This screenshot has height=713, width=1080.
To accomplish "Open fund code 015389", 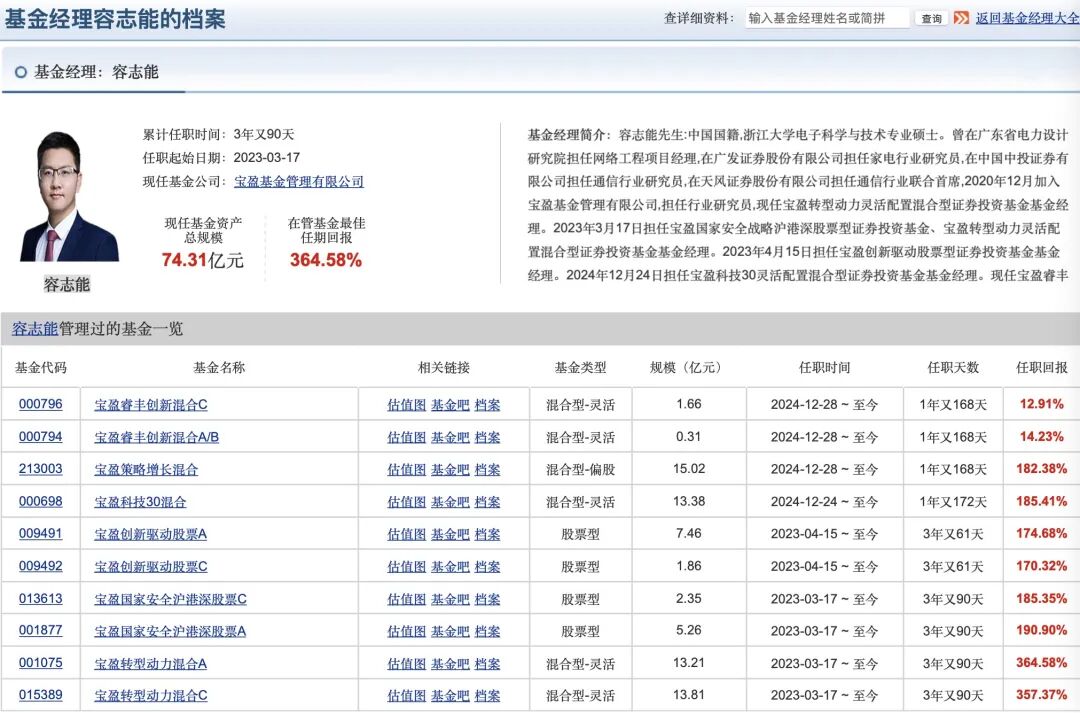I will click(x=41, y=695).
